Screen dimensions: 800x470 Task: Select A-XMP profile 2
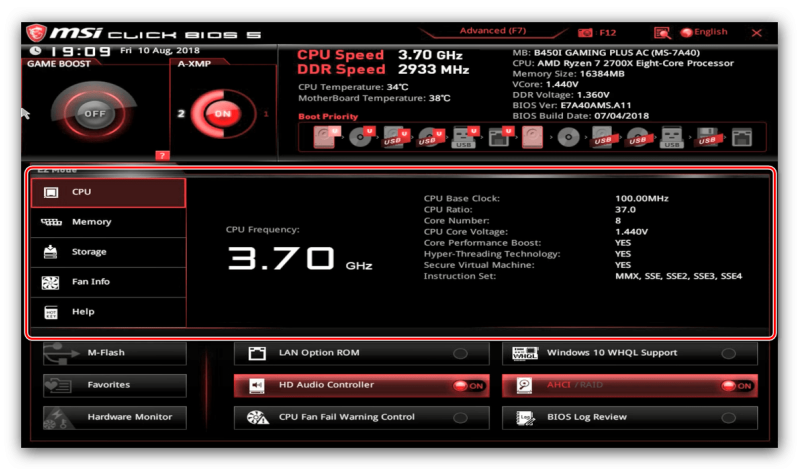click(181, 113)
